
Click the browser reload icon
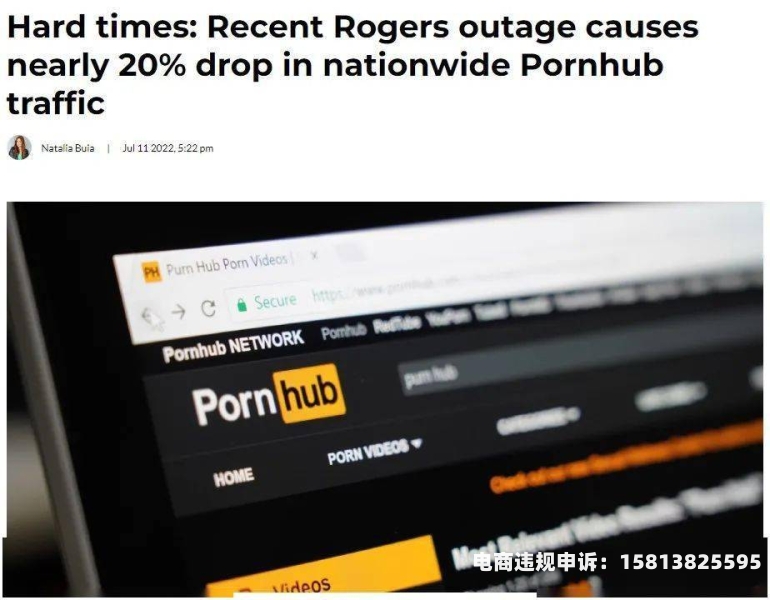(x=209, y=308)
